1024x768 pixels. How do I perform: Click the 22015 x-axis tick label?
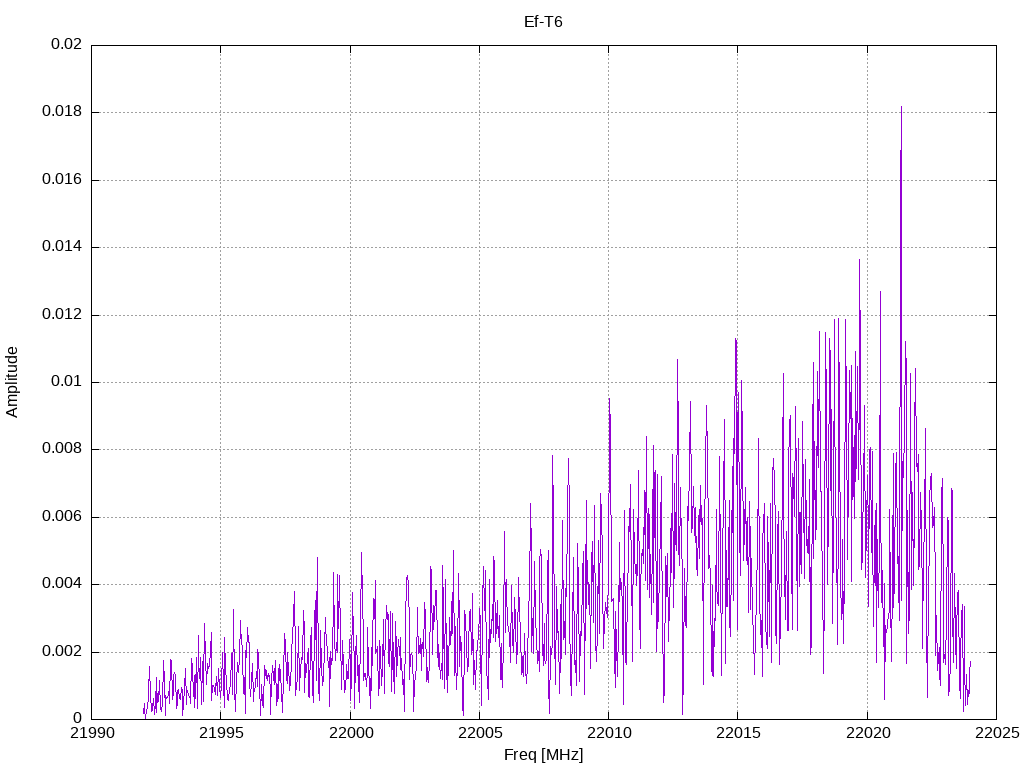coord(738,733)
